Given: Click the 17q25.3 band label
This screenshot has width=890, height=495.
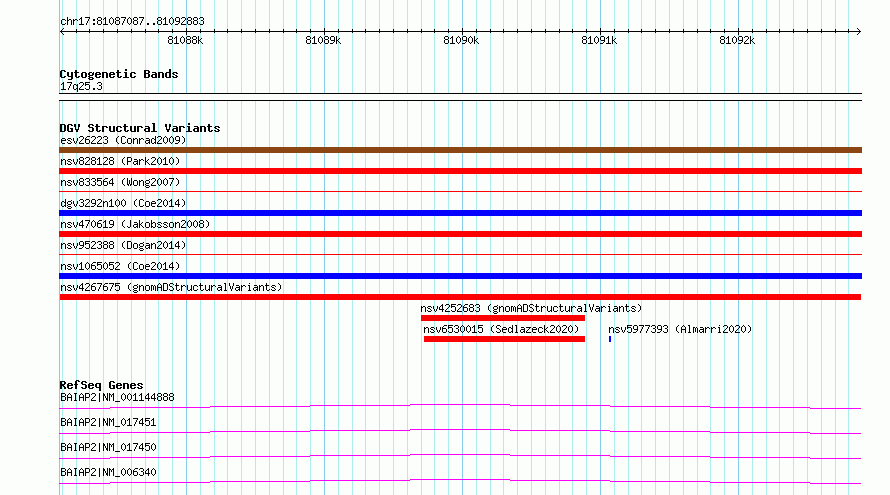Looking at the screenshot, I should click(81, 86).
